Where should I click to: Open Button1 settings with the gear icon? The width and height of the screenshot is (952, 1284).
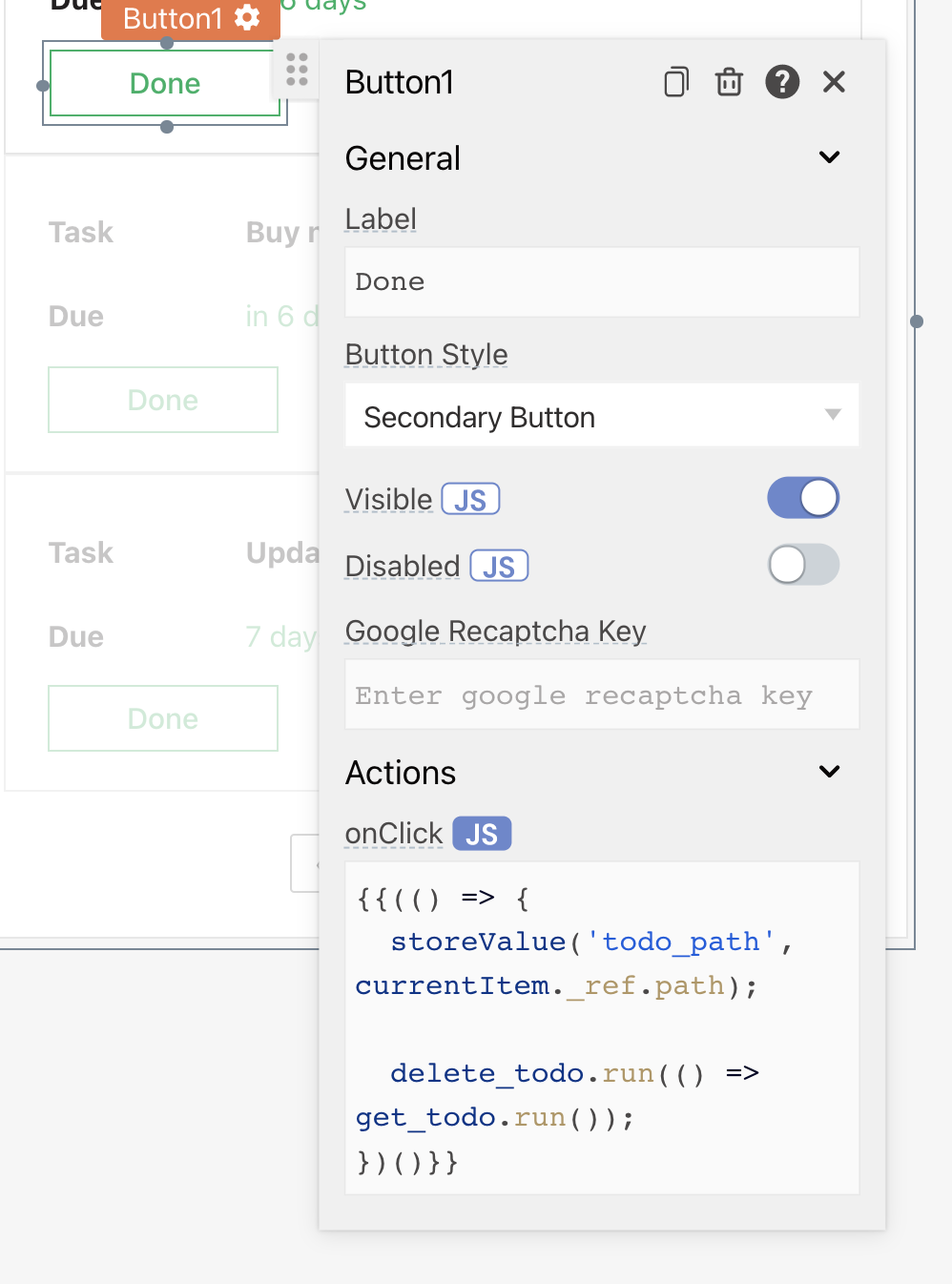pos(245,17)
